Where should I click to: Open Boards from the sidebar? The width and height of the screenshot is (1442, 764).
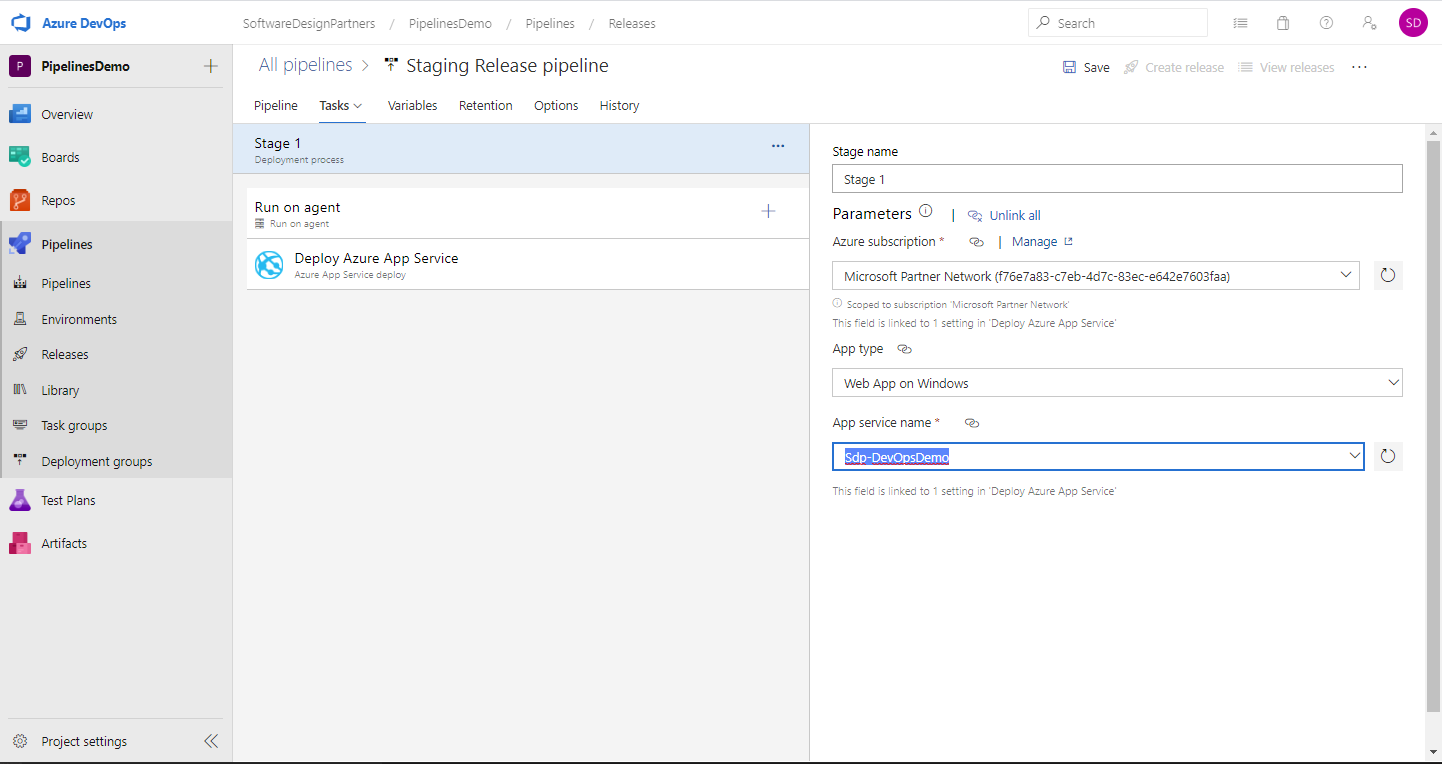pos(62,157)
